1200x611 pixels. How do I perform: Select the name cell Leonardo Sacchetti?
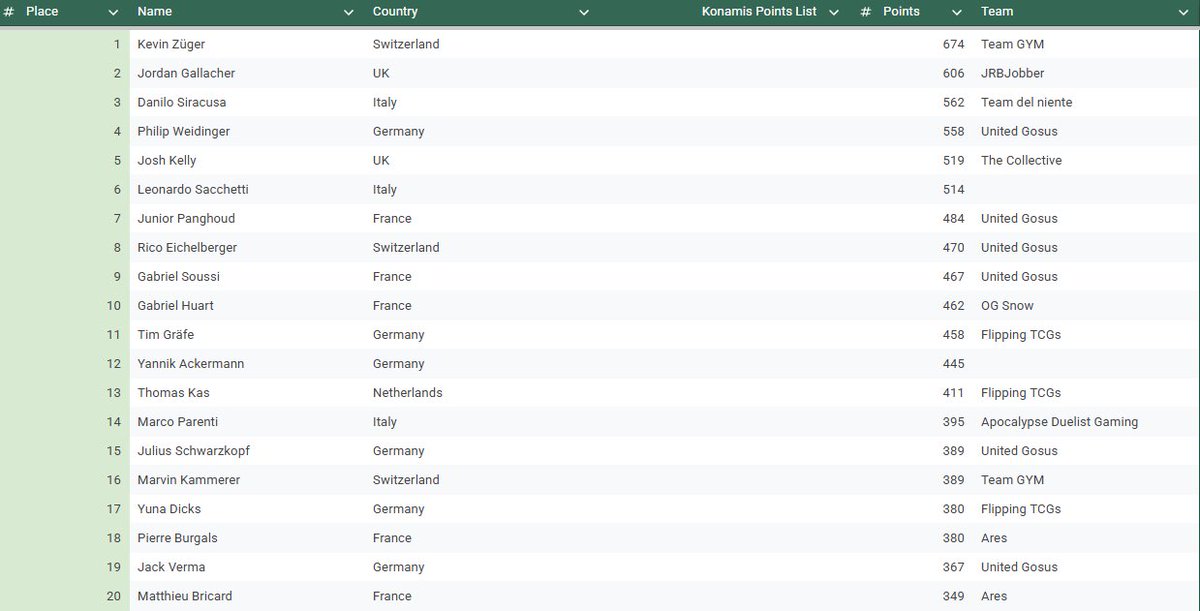pos(193,189)
